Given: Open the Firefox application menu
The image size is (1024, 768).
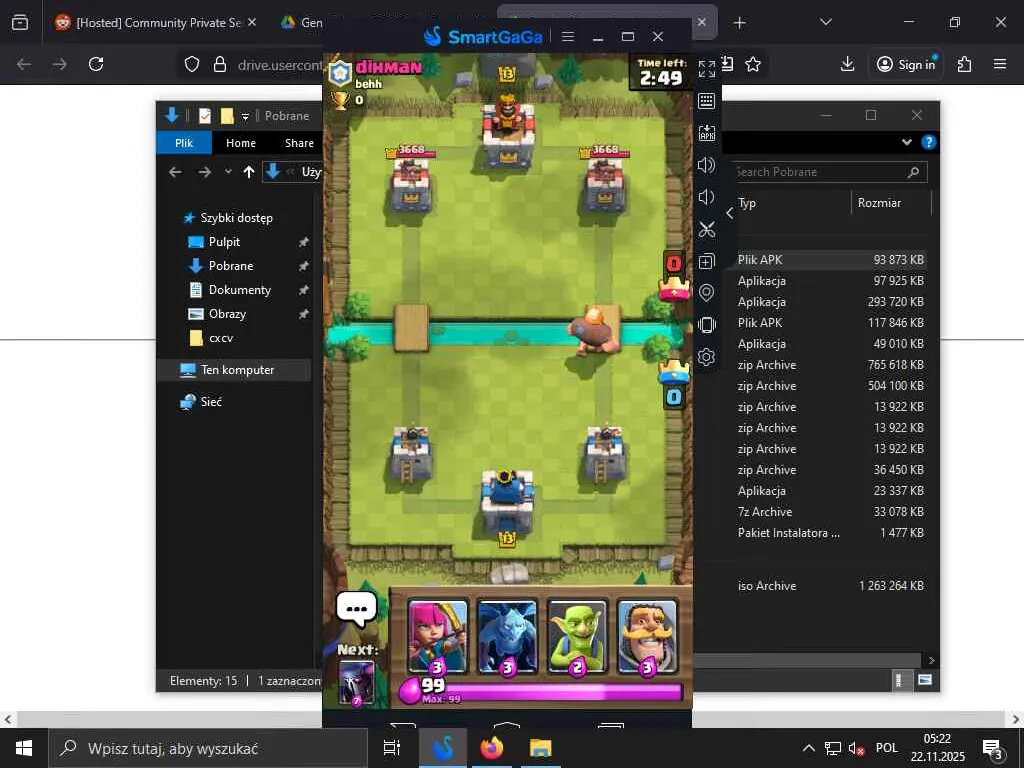Looking at the screenshot, I should [1000, 64].
